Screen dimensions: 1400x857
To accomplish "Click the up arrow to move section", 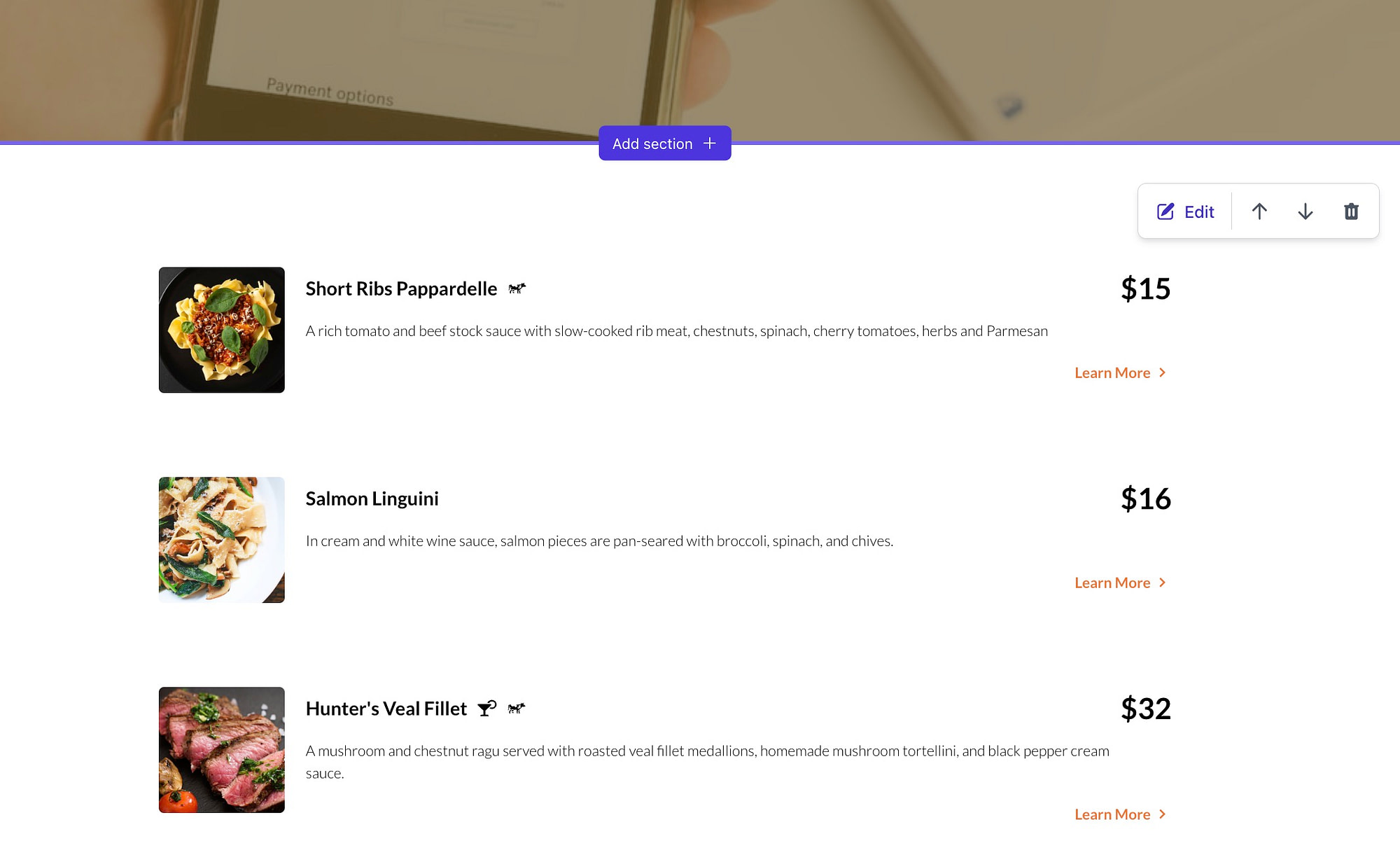I will [x=1259, y=211].
